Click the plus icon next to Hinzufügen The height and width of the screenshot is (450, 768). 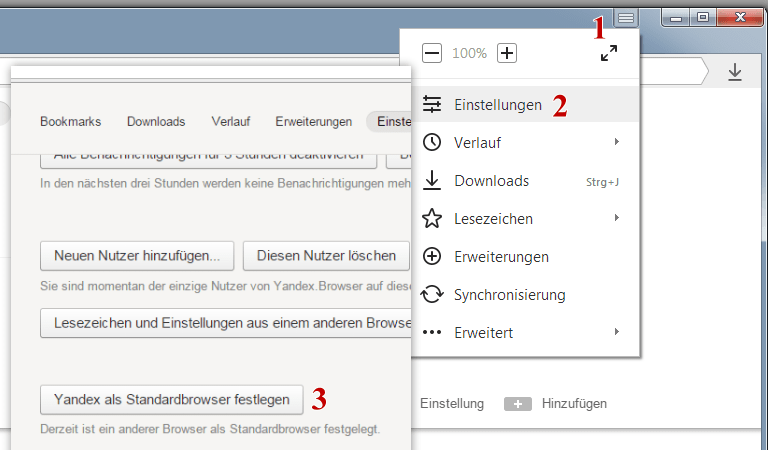(518, 404)
